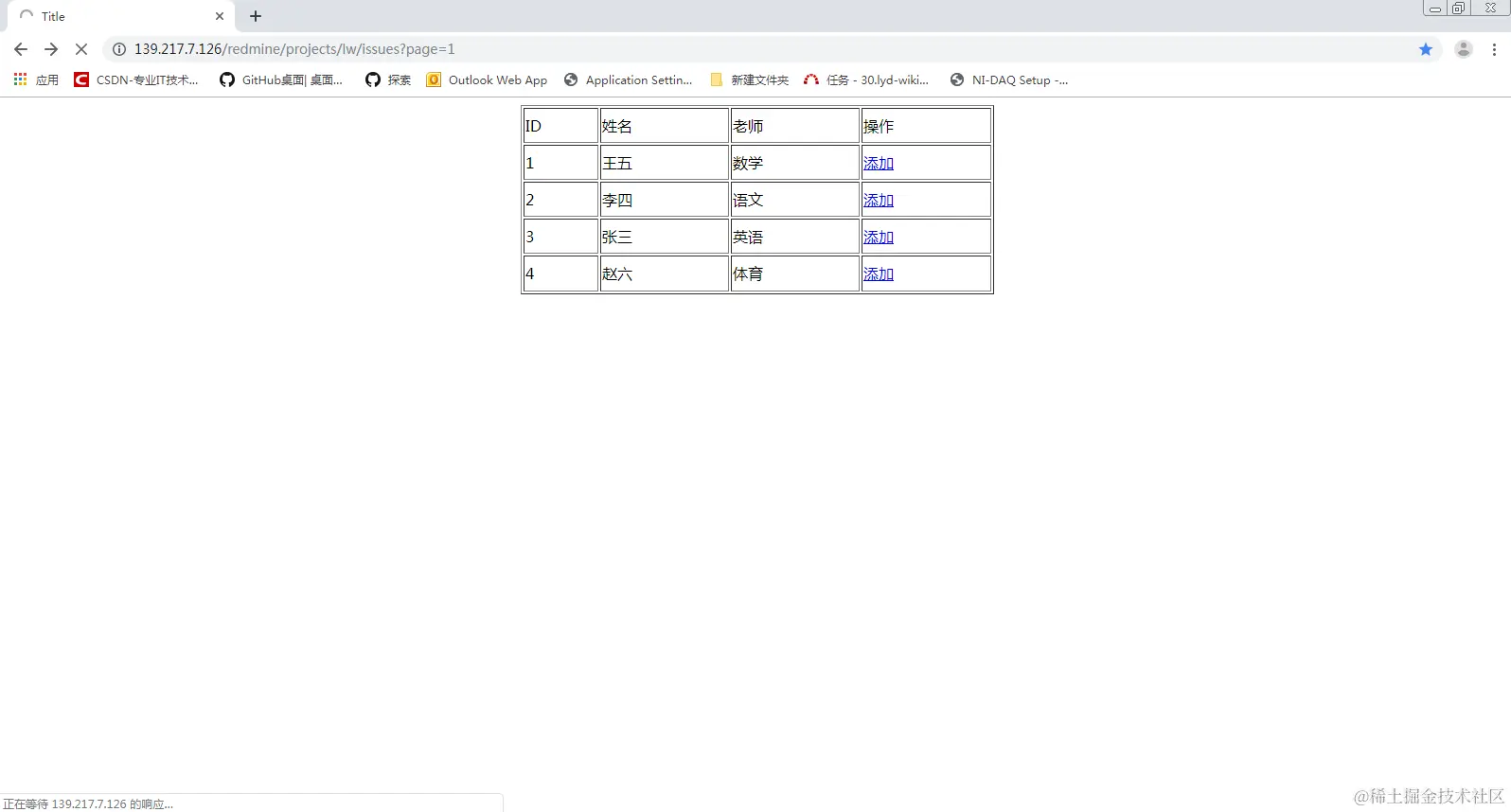
Task: Click 添加 link in 王五 row
Action: click(x=879, y=163)
